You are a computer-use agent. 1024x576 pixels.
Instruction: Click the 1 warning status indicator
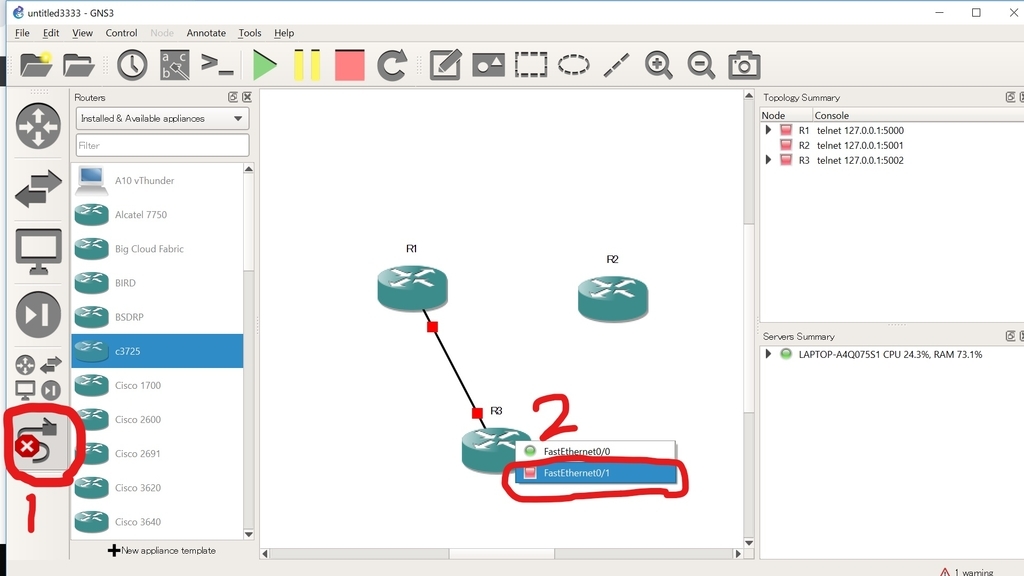point(967,571)
